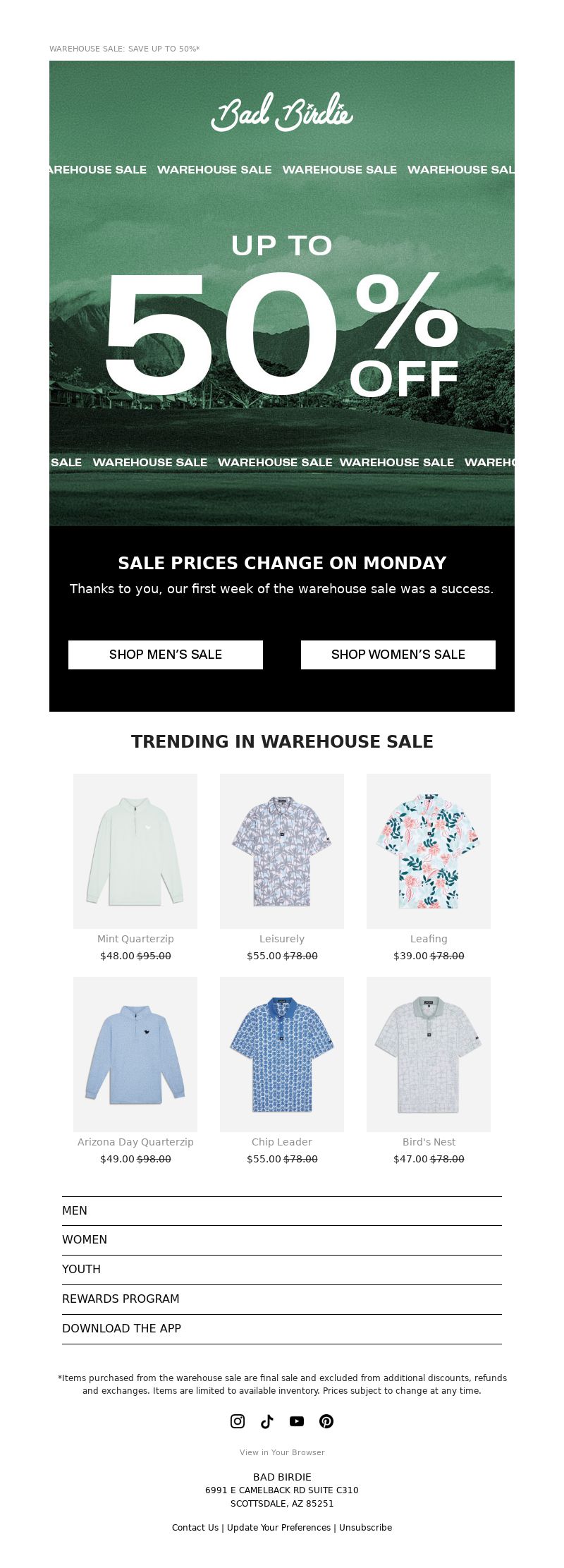Go to the MEN menu link

tap(282, 1211)
